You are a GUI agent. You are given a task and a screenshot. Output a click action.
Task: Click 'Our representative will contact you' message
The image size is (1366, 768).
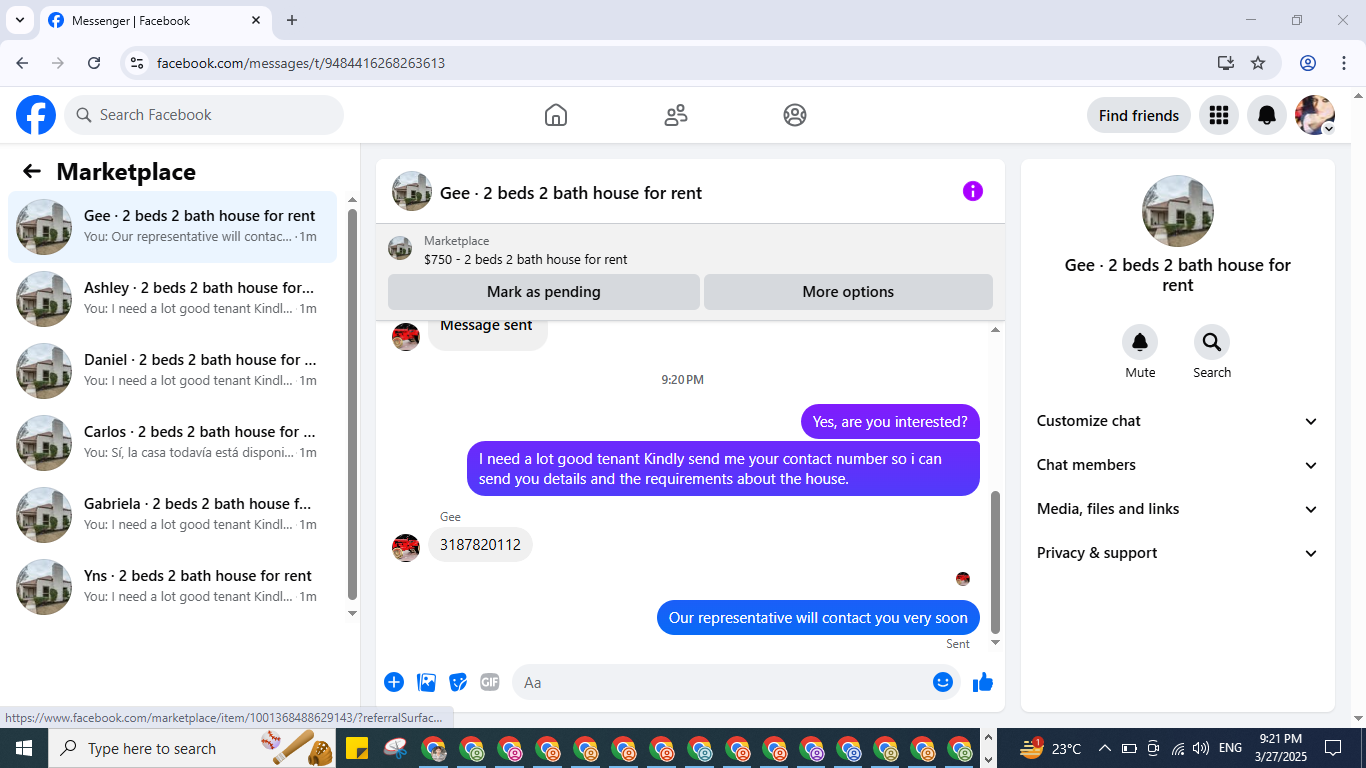click(x=818, y=618)
